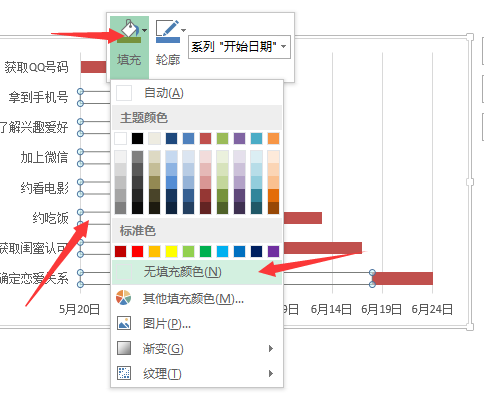This screenshot has height=398, width=484.
Task: Click the Outline pen icon
Action: click(x=168, y=31)
